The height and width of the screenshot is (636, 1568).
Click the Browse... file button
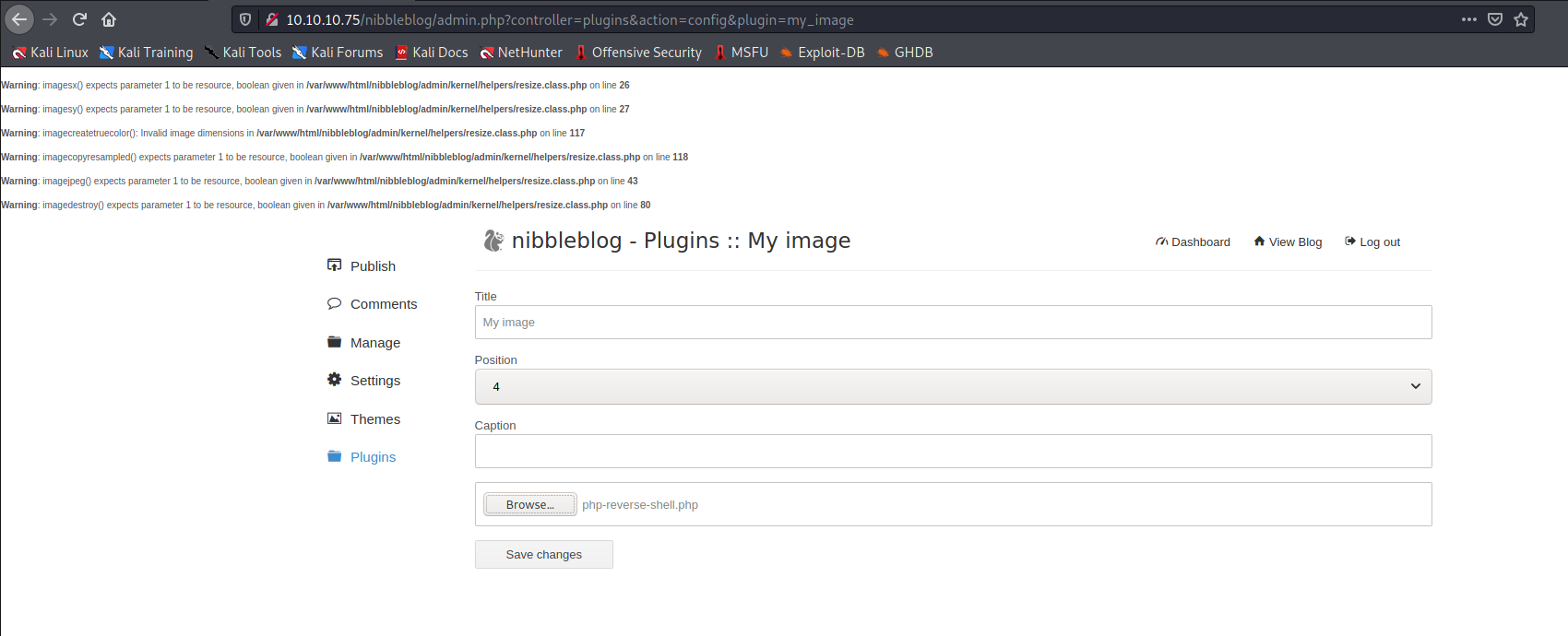[x=530, y=505]
